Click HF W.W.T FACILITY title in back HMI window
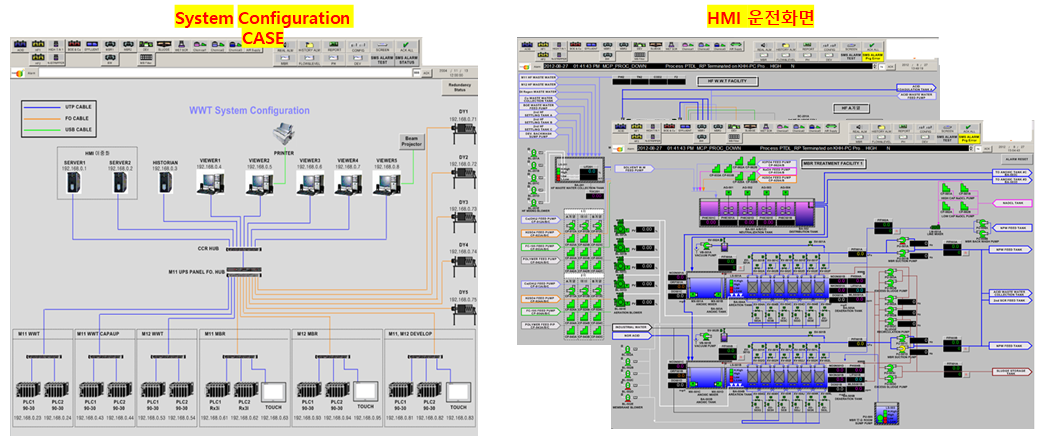 click(x=727, y=80)
